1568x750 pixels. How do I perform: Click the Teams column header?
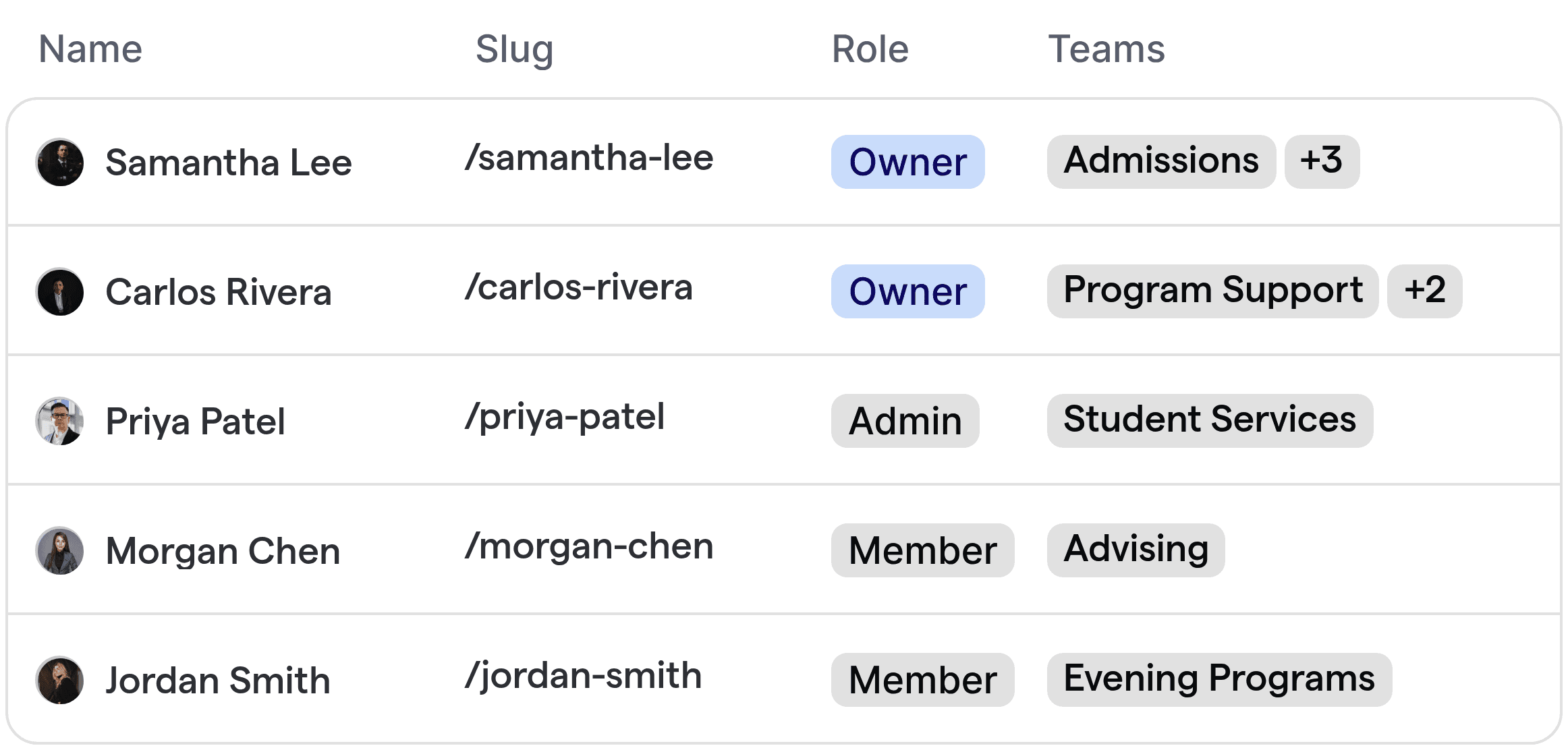point(1107,49)
